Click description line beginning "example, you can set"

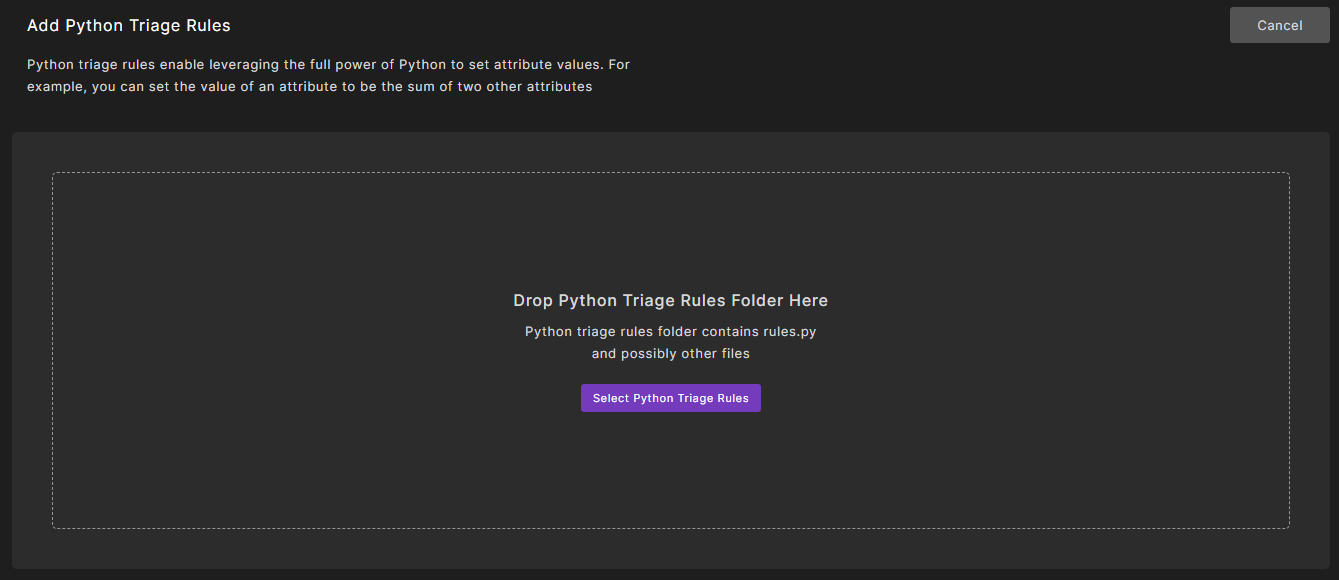(309, 86)
